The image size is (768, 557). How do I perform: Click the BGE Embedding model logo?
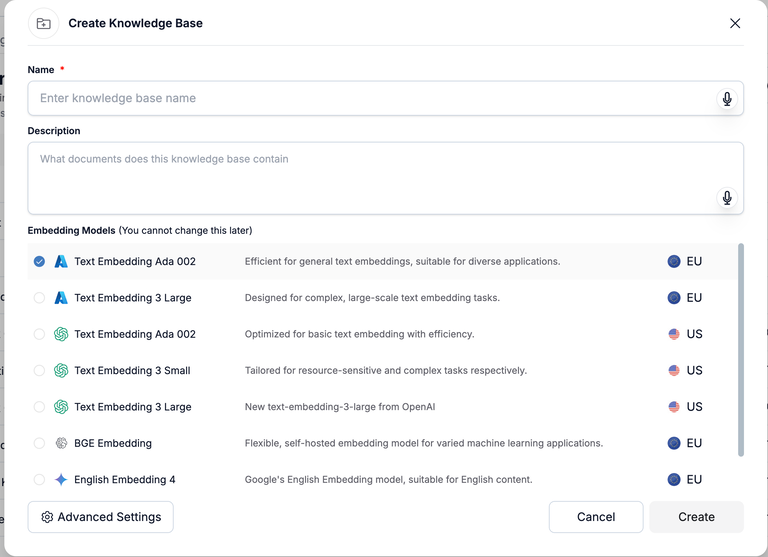[x=61, y=443]
